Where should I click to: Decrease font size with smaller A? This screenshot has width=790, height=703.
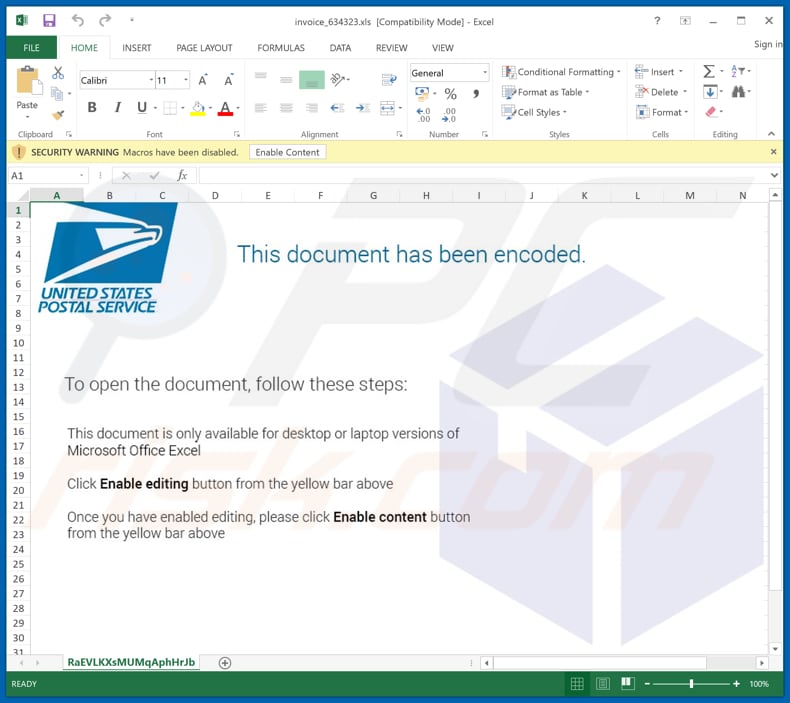point(229,80)
